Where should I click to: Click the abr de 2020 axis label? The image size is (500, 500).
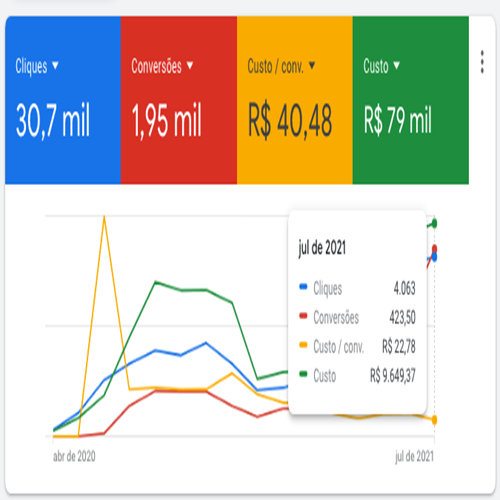(x=74, y=456)
